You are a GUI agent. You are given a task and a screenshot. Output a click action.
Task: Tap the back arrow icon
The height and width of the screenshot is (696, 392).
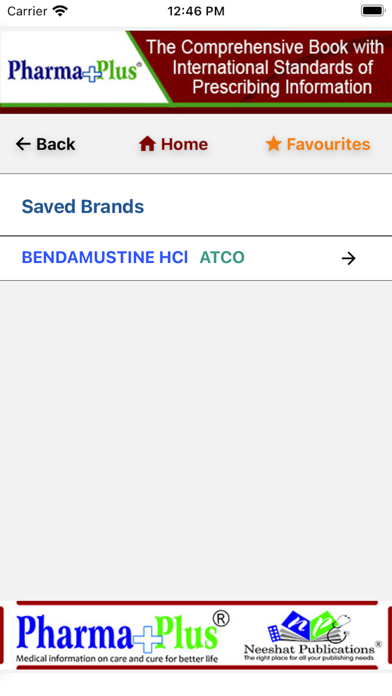click(23, 144)
